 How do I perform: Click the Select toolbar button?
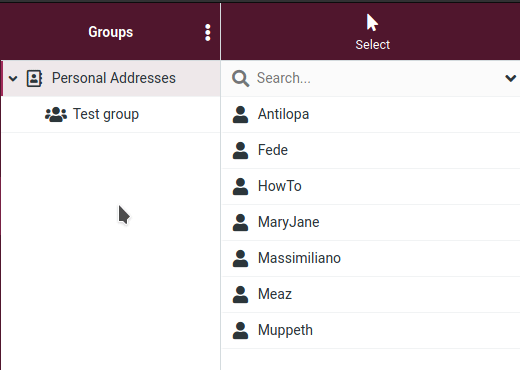click(x=372, y=32)
